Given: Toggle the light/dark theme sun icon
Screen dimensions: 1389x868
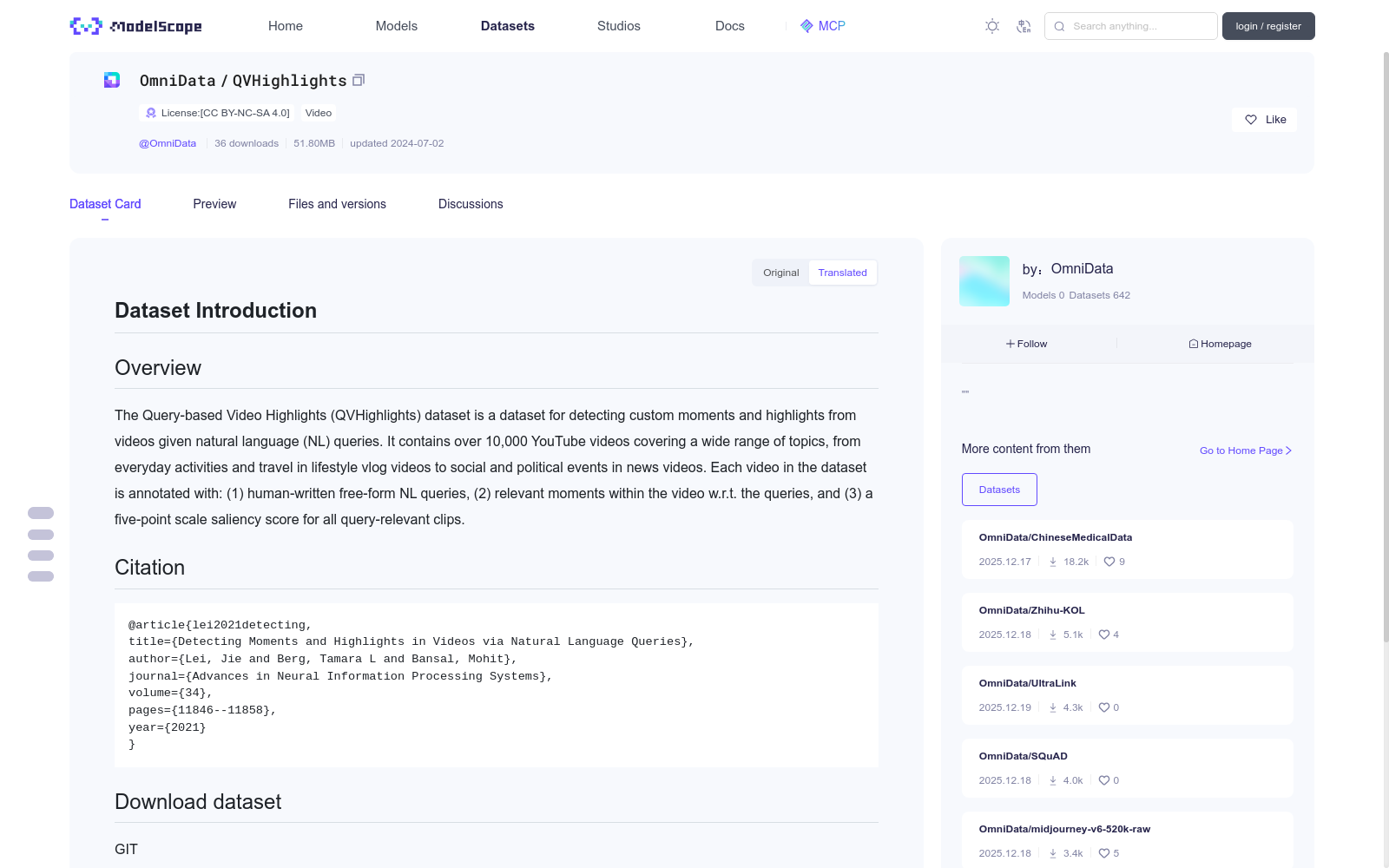Looking at the screenshot, I should click(x=992, y=26).
